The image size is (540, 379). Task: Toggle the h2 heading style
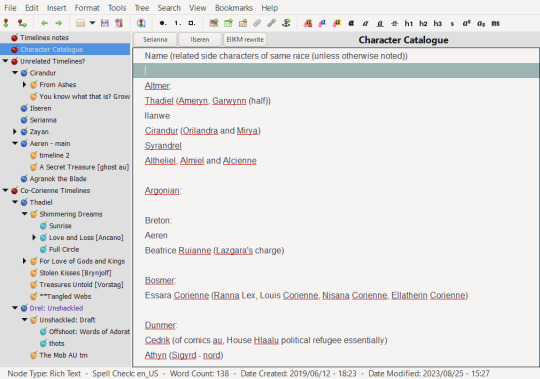tap(423, 23)
